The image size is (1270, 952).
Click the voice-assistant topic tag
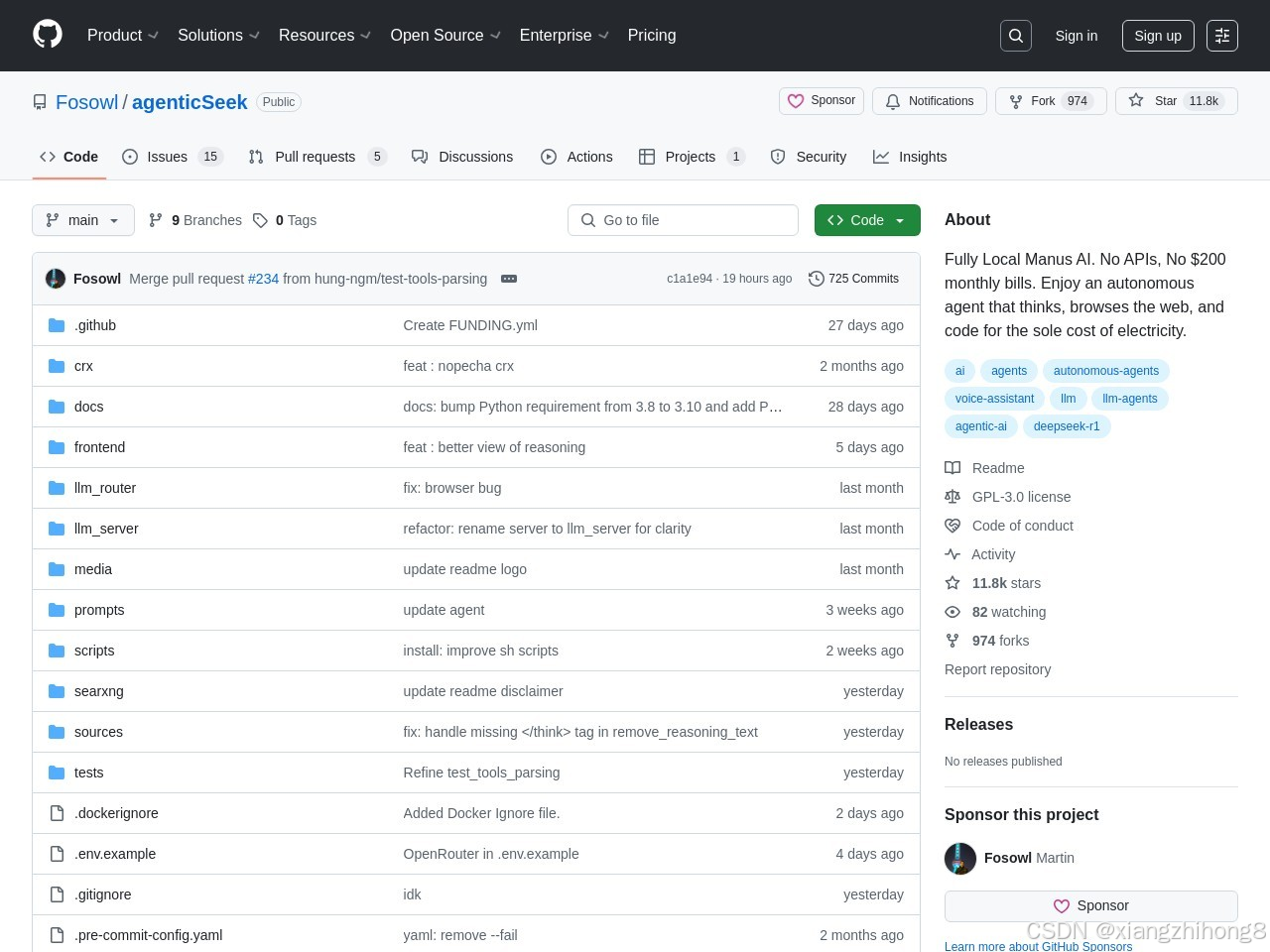[x=994, y=399]
